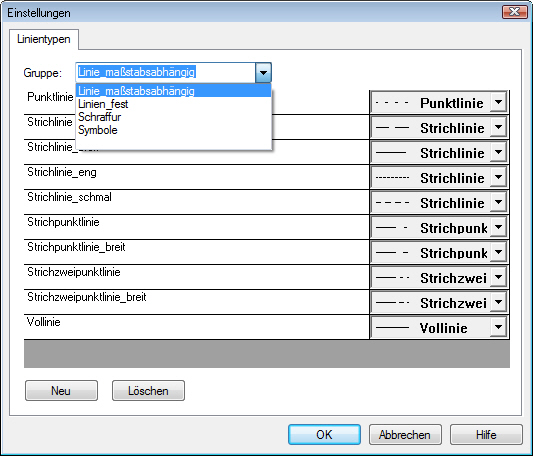Select the Strichlinie_eng row name

click(62, 172)
